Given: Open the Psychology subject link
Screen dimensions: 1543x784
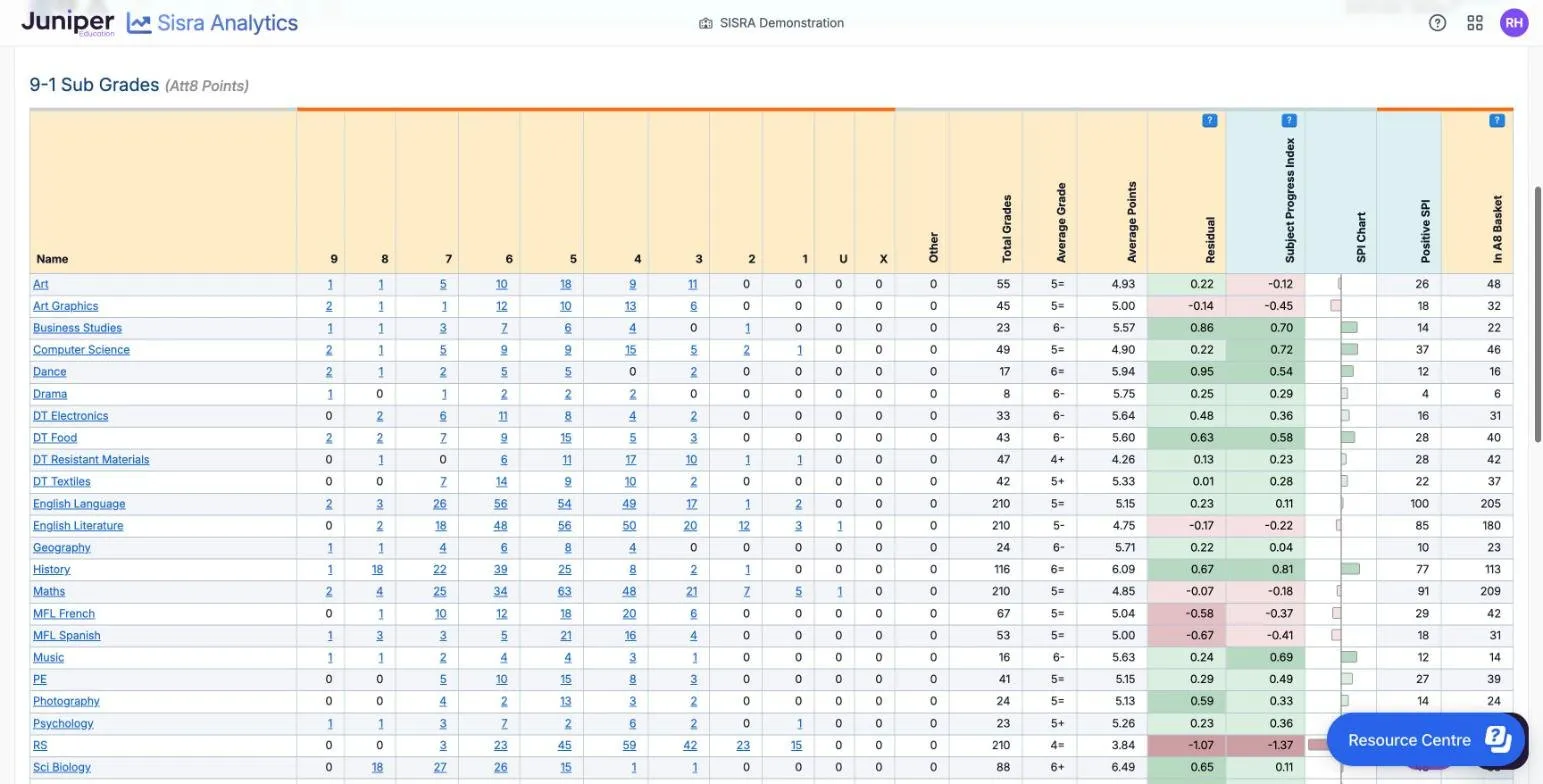Looking at the screenshot, I should (63, 724).
